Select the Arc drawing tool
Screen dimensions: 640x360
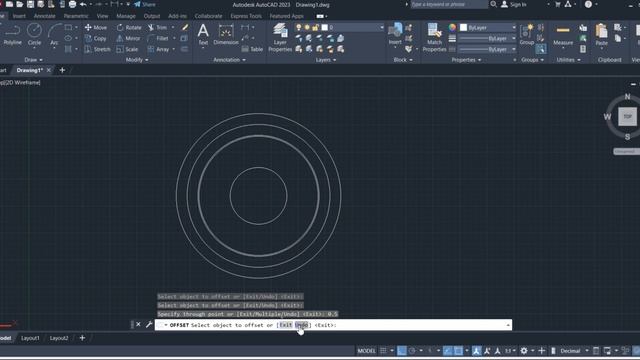pyautogui.click(x=54, y=34)
